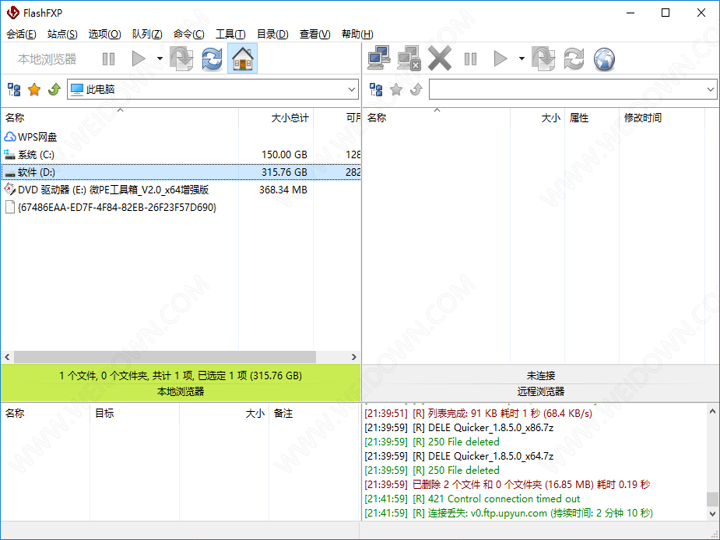Viewport: 720px width, 540px height.
Task: Click the queue 备注 column header
Action: point(315,414)
